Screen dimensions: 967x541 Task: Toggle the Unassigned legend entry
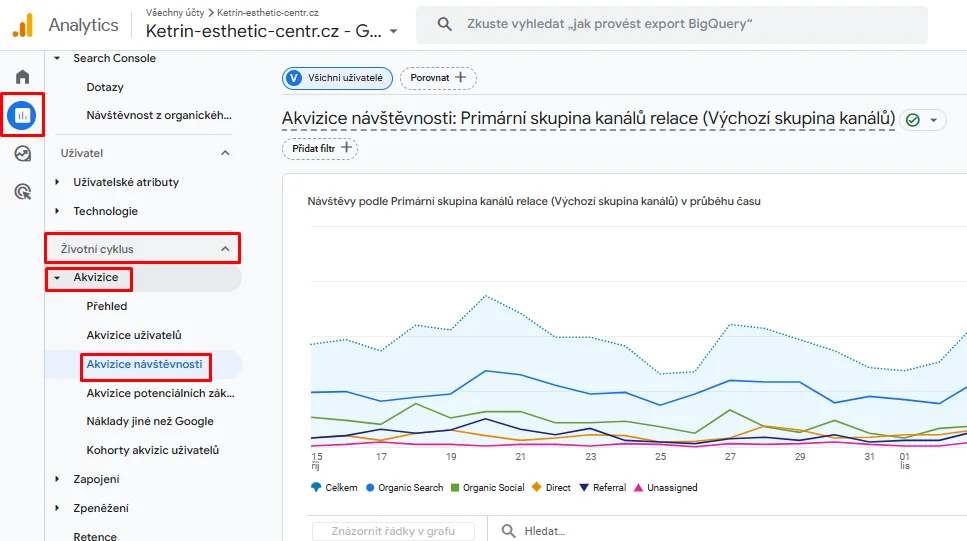[x=665, y=487]
